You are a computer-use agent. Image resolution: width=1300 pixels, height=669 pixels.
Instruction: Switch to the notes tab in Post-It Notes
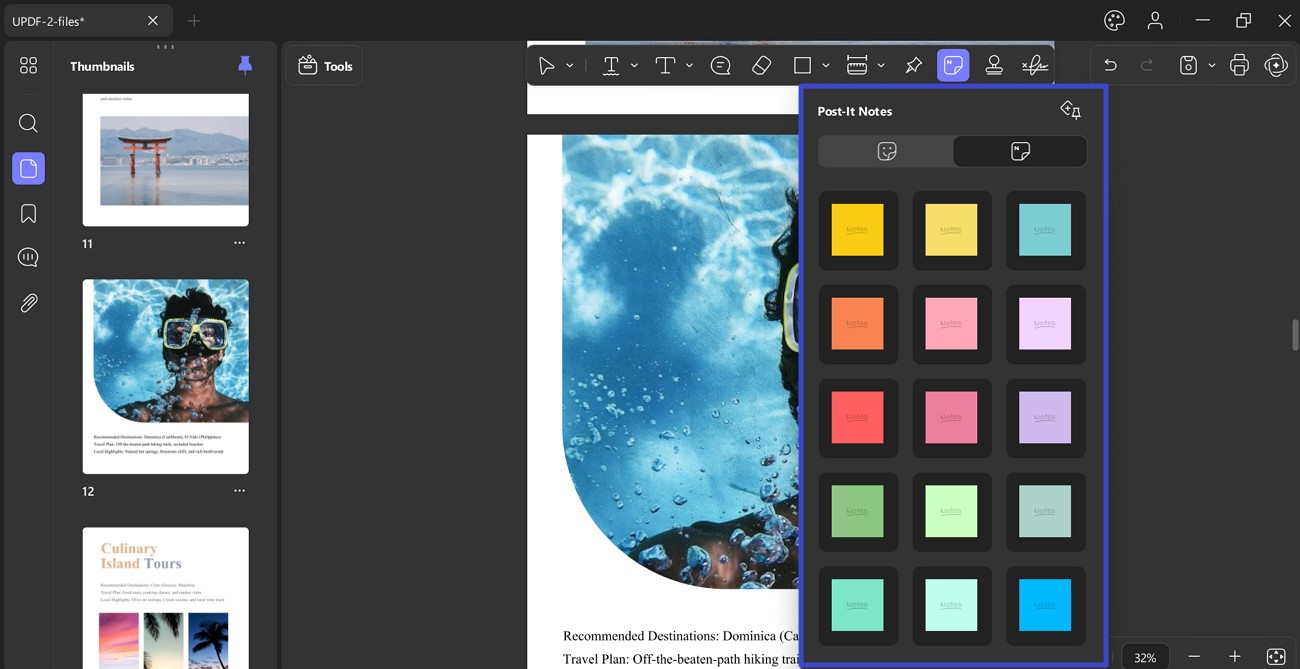coord(1020,151)
